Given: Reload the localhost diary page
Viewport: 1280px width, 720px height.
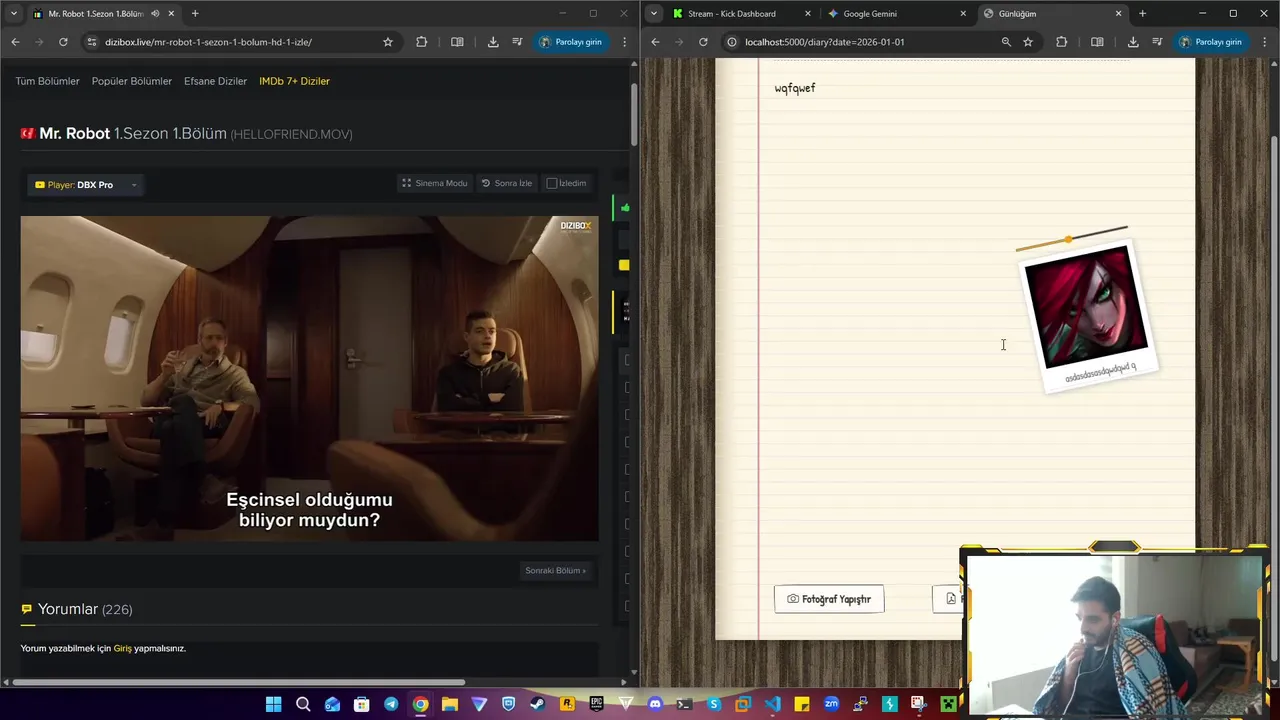Looking at the screenshot, I should [703, 42].
